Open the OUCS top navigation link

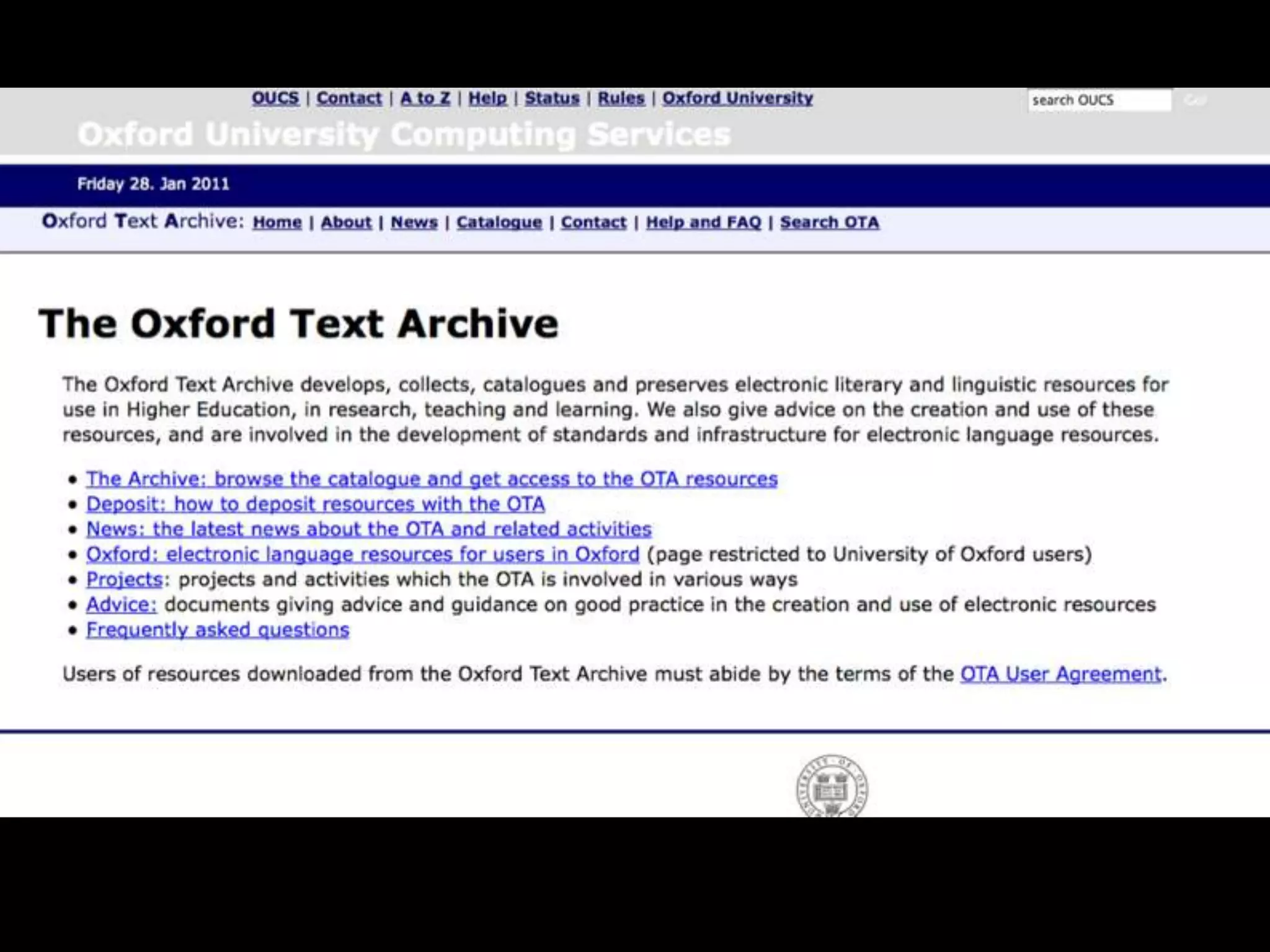[275, 98]
